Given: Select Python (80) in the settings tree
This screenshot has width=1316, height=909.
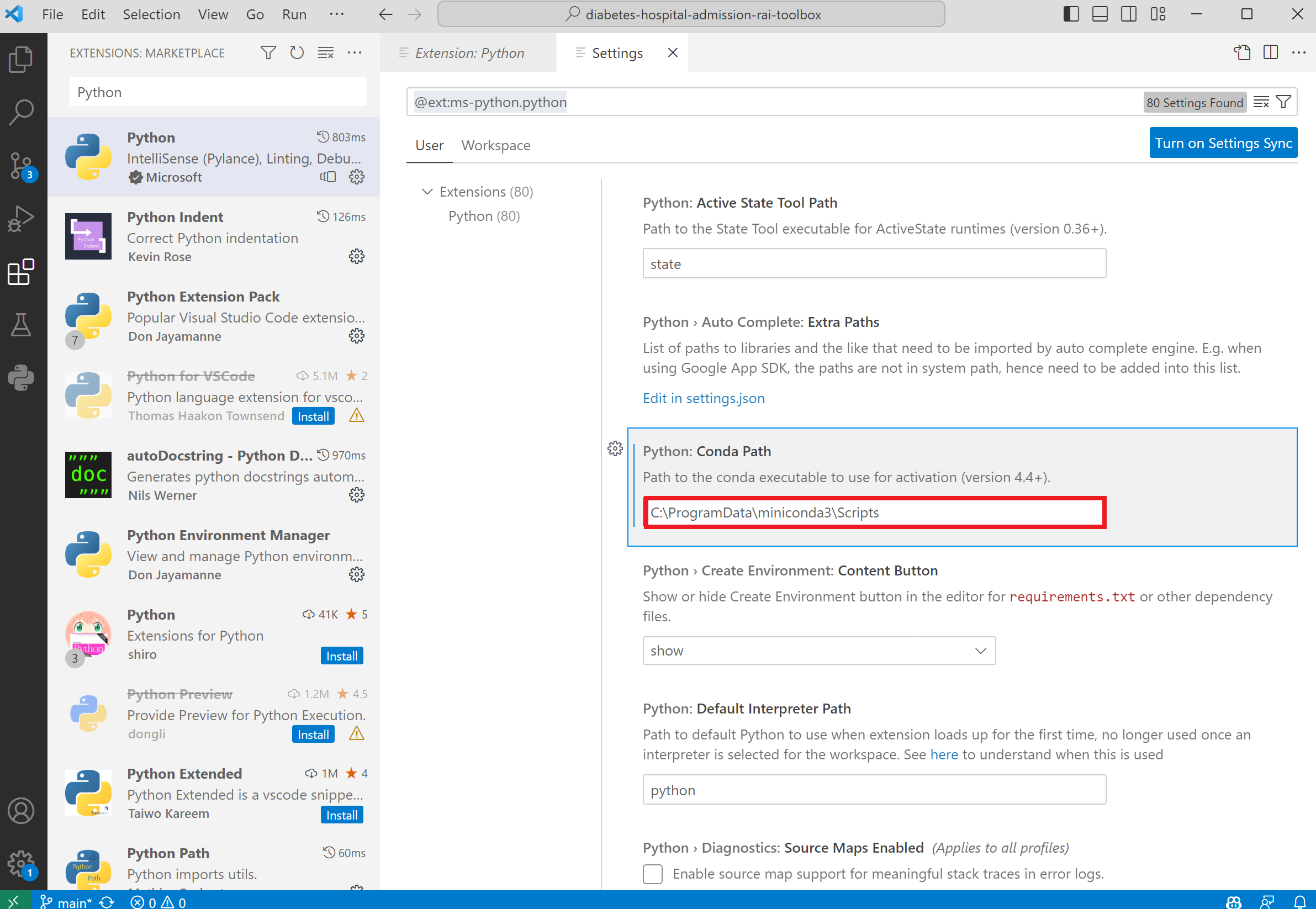Looking at the screenshot, I should (484, 216).
